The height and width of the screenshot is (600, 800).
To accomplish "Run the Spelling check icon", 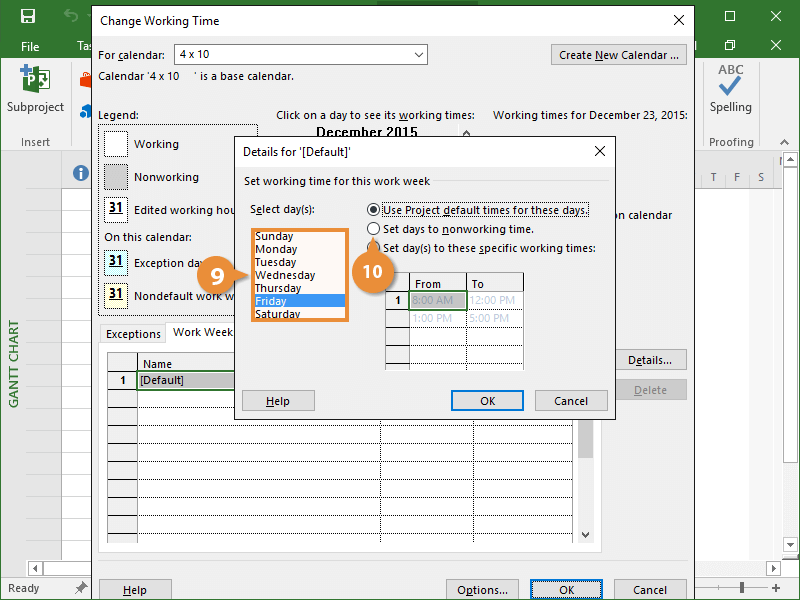I will 730,80.
